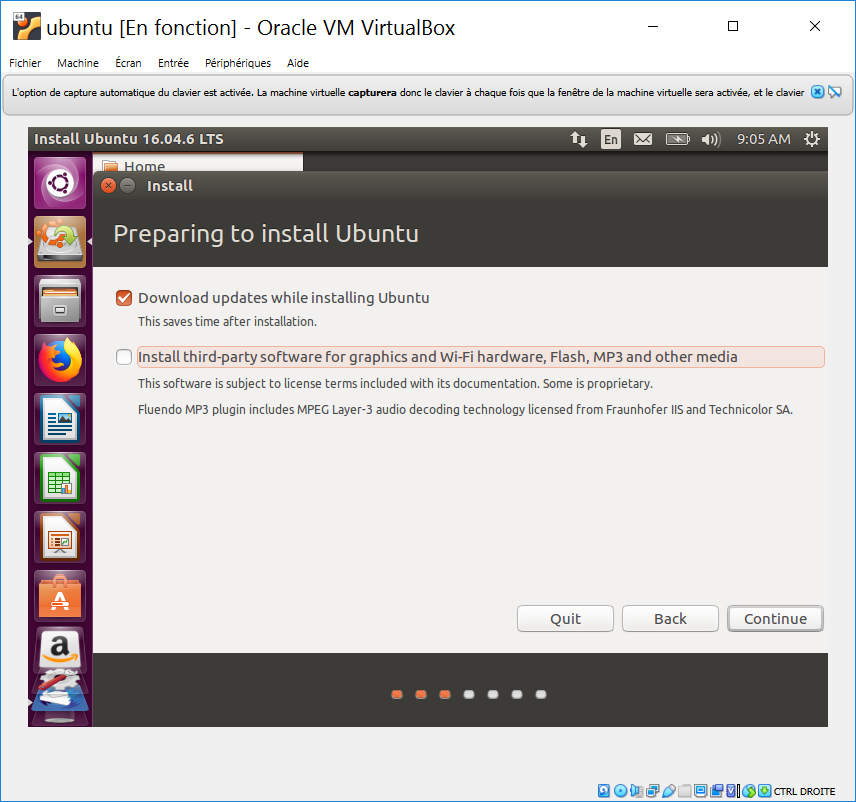
Task: Open the Fichier menu
Action: 25,63
